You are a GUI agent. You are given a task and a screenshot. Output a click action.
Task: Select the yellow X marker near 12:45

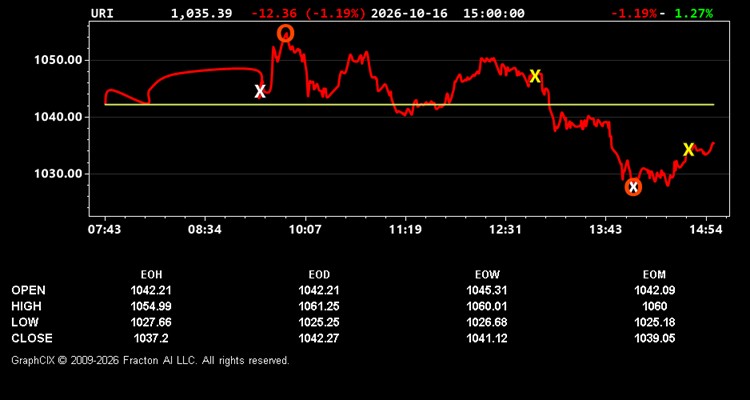click(x=535, y=76)
